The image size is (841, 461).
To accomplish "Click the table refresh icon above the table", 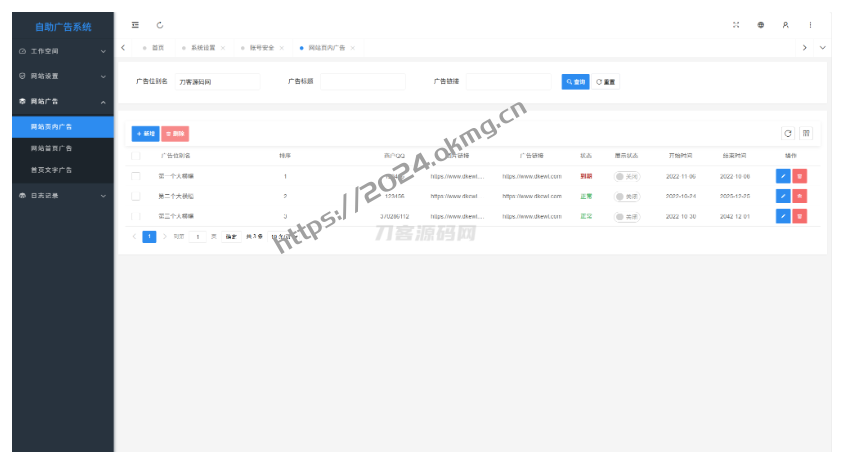I will click(x=788, y=133).
